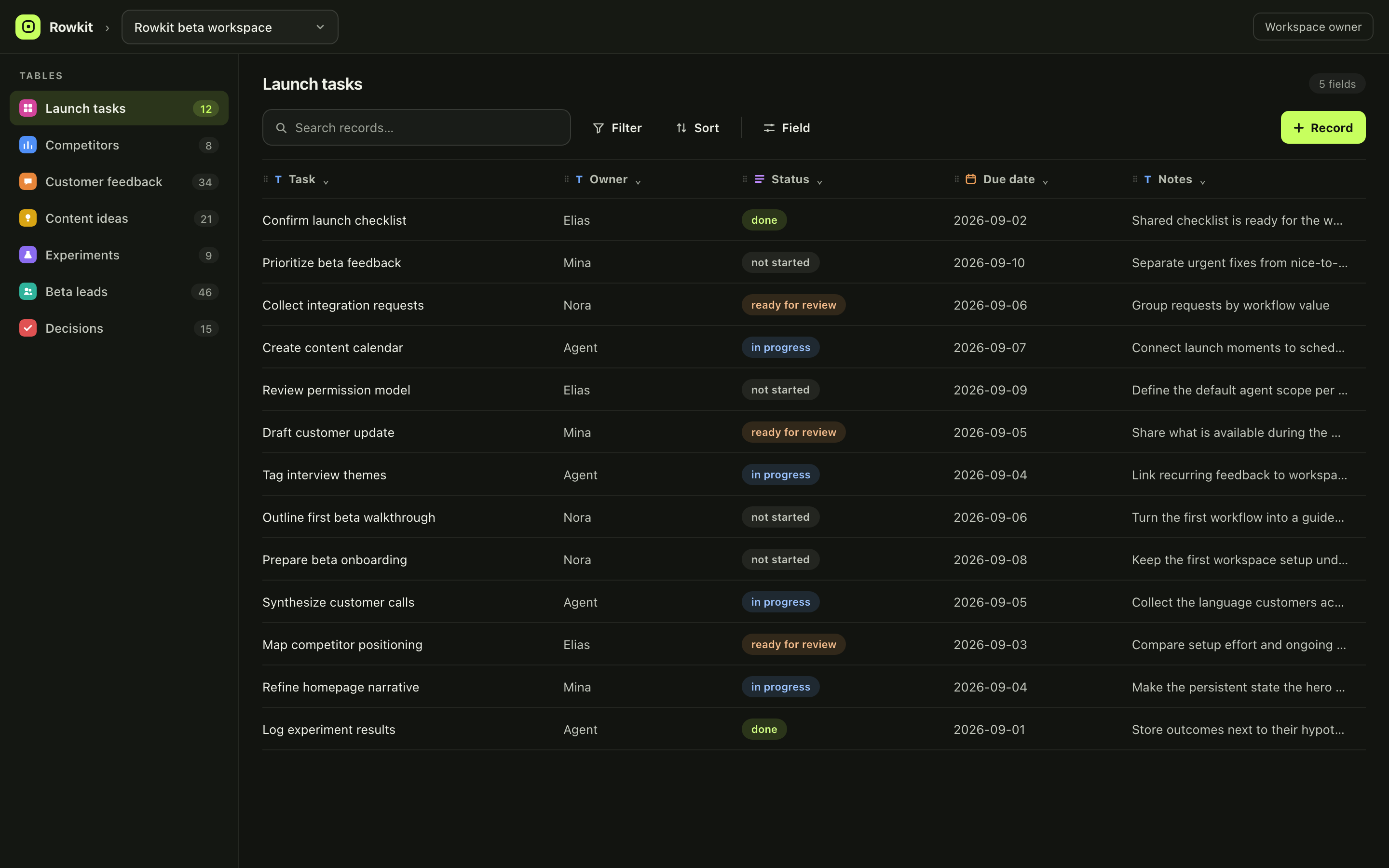The image size is (1389, 868).
Task: Click the 2026-09-06 date on Outline first beta walkthrough
Action: tap(990, 518)
